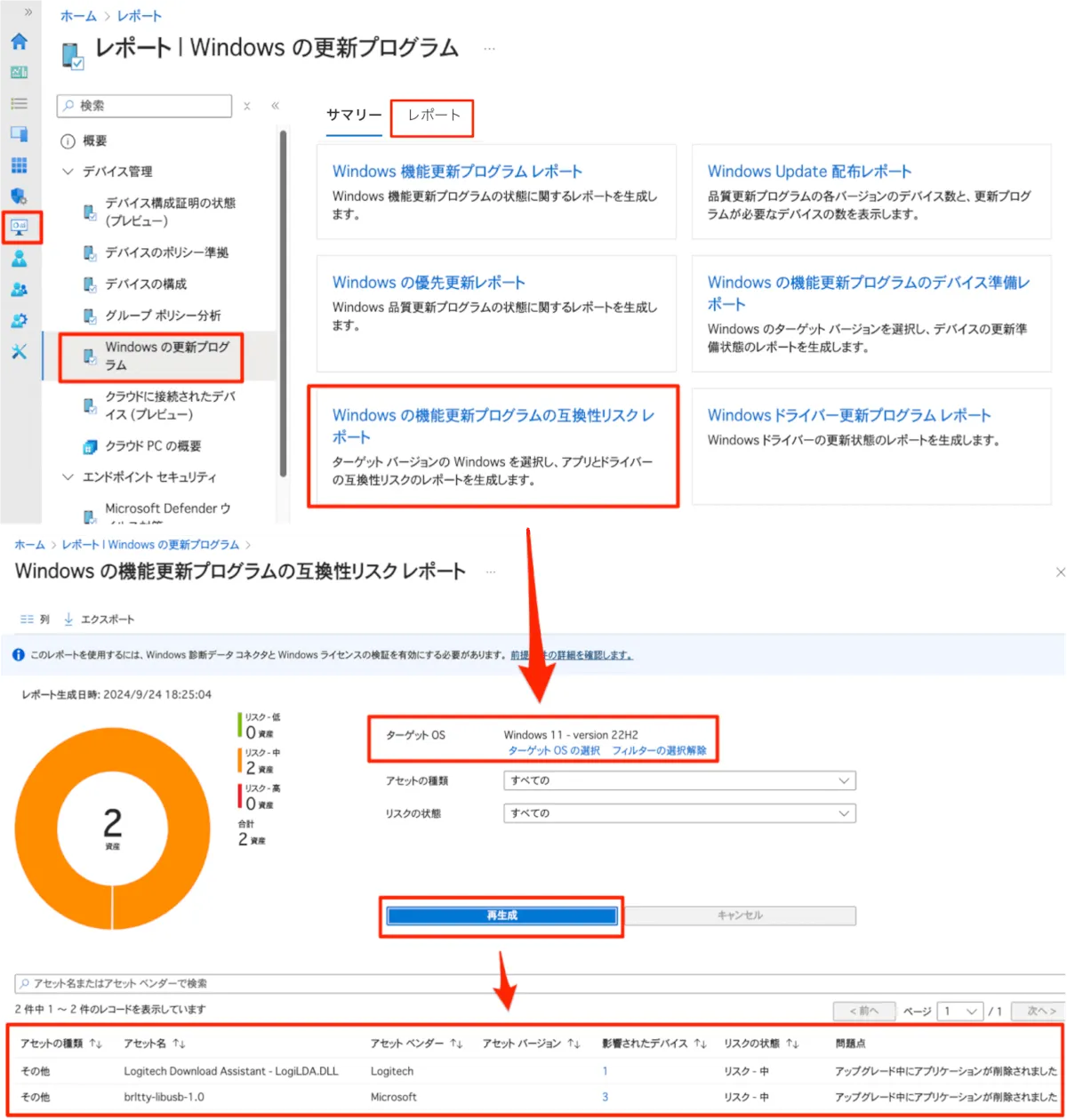1067x1120 pixels.
Task: Open the page number dropdown
Action: point(960,1012)
